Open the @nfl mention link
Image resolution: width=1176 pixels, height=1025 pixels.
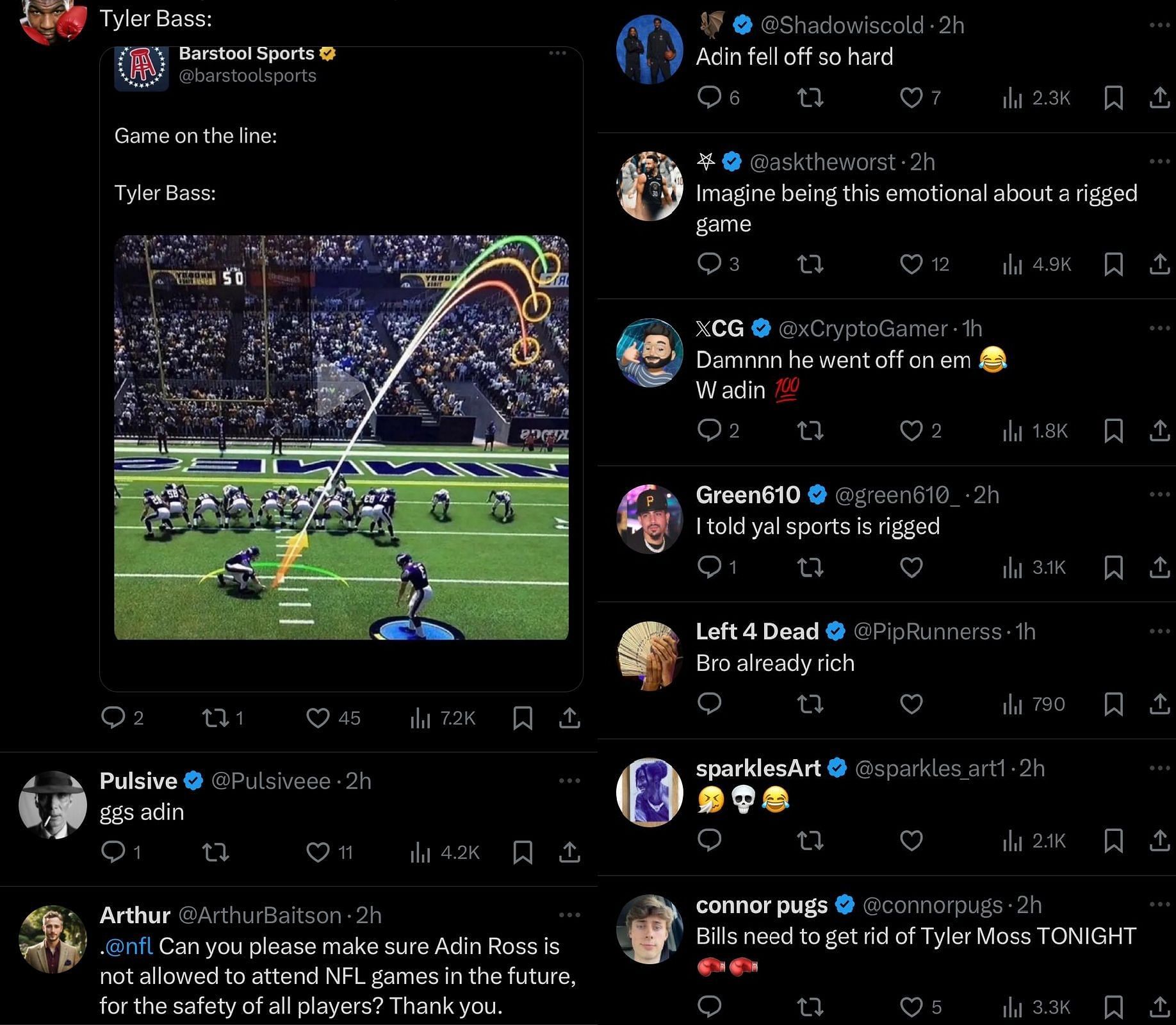pyautogui.click(x=129, y=946)
